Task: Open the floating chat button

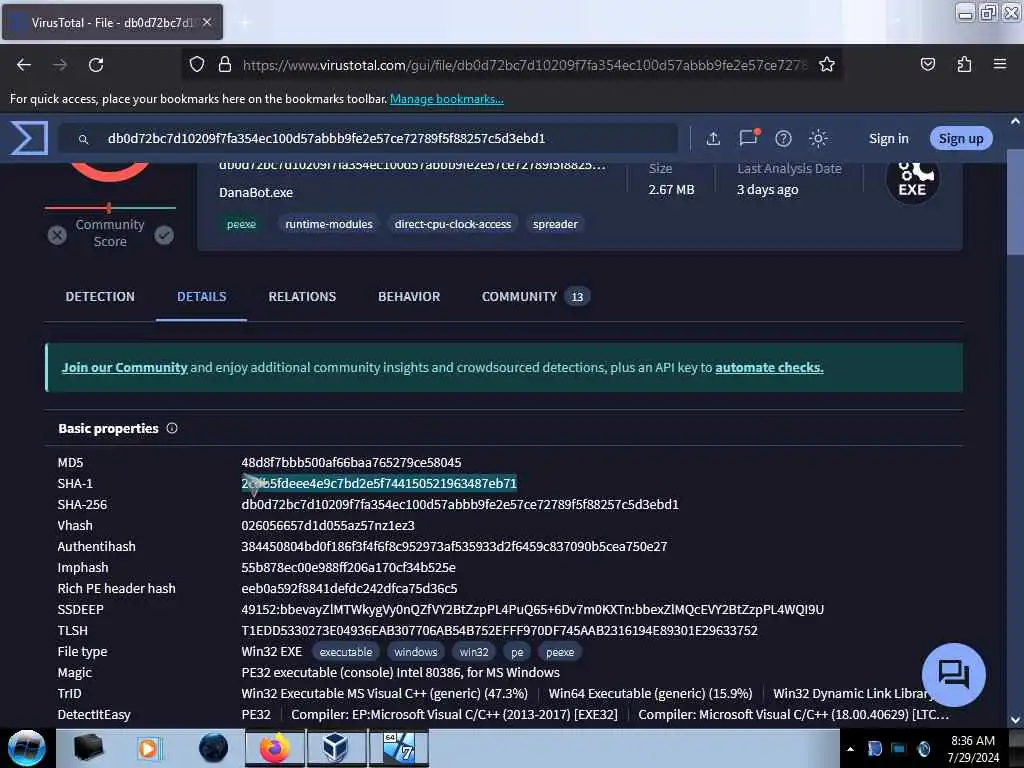Action: (x=953, y=675)
